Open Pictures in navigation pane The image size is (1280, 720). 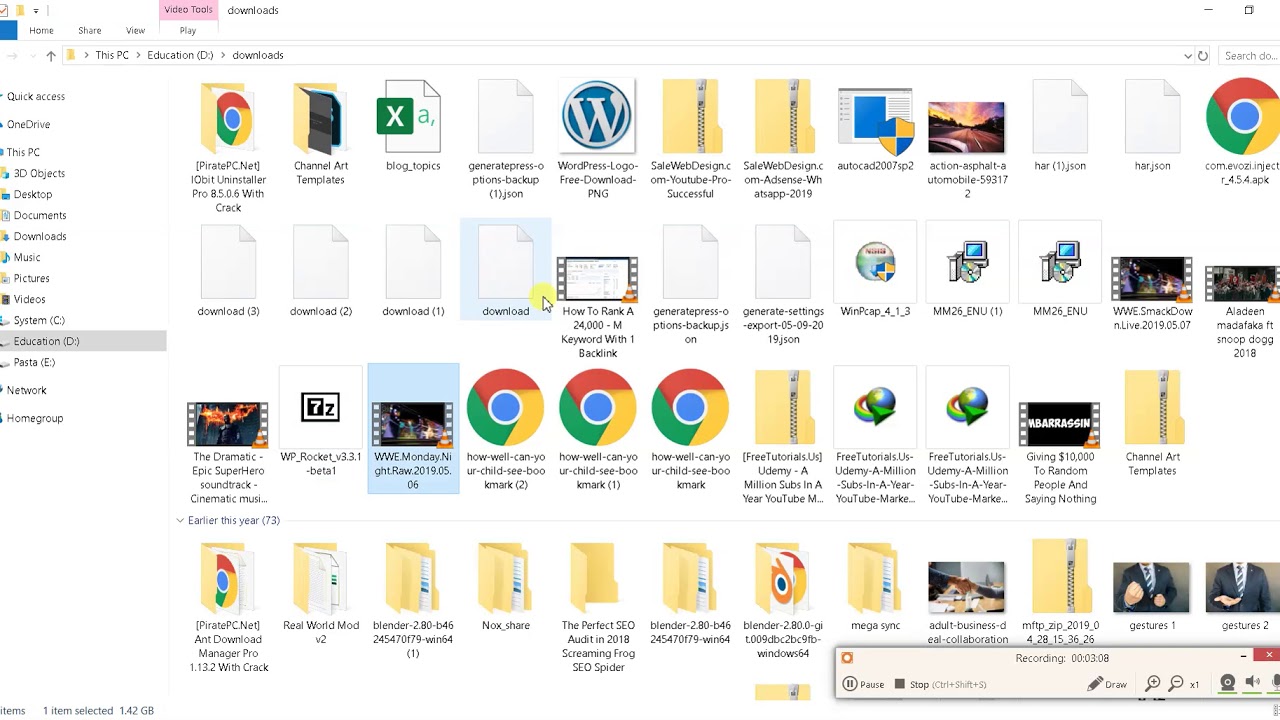coord(31,279)
